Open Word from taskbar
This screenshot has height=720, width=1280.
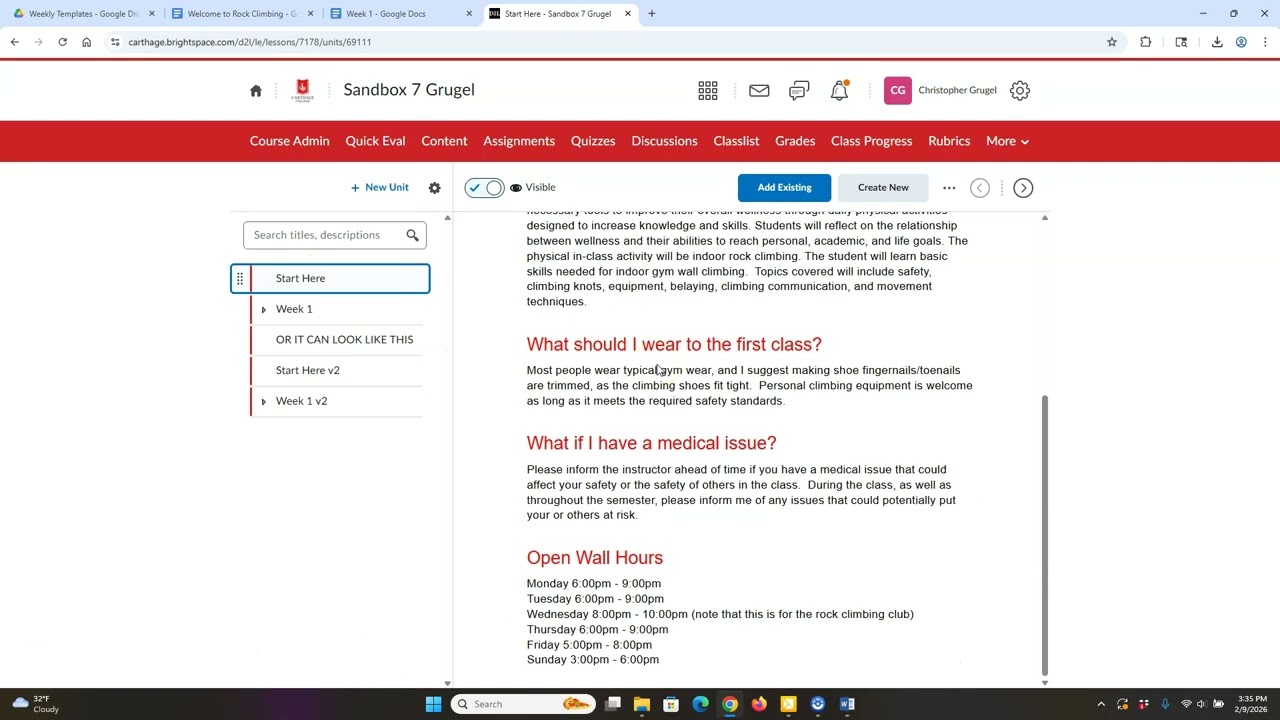point(847,704)
